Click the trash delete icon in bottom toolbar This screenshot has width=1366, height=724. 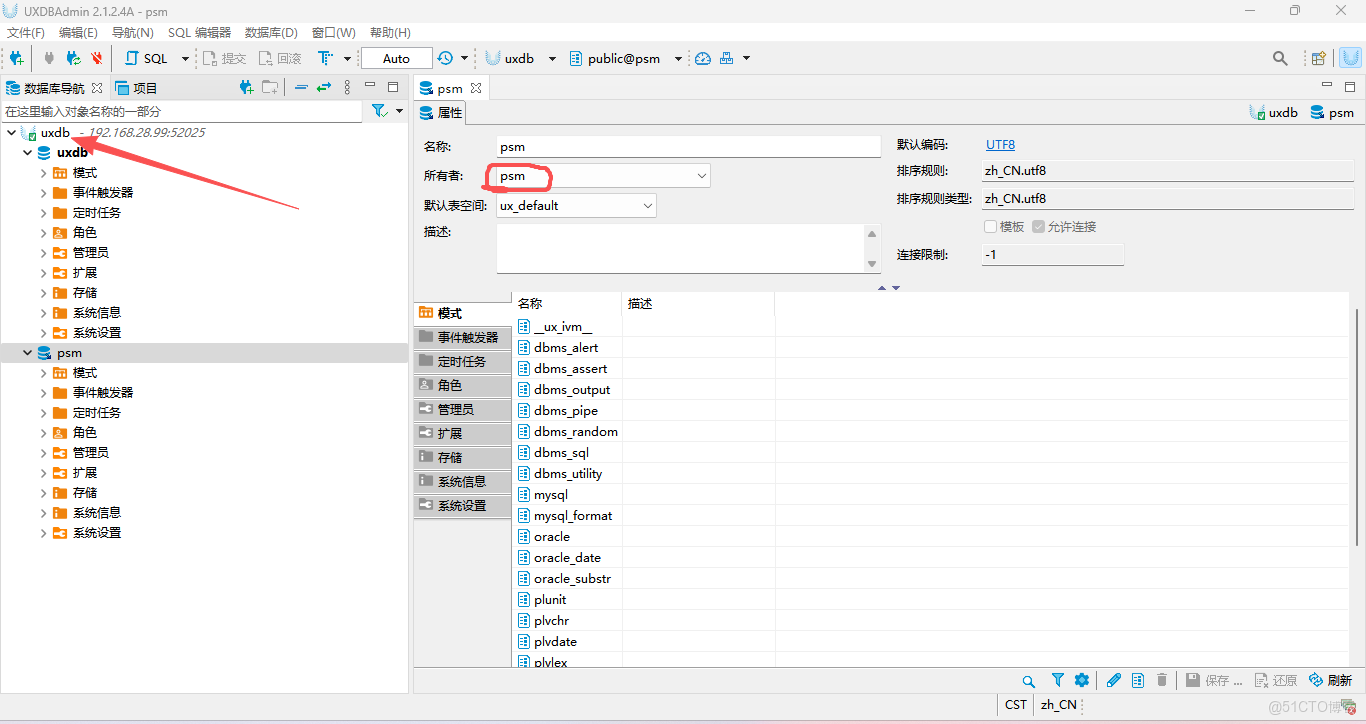point(1162,680)
